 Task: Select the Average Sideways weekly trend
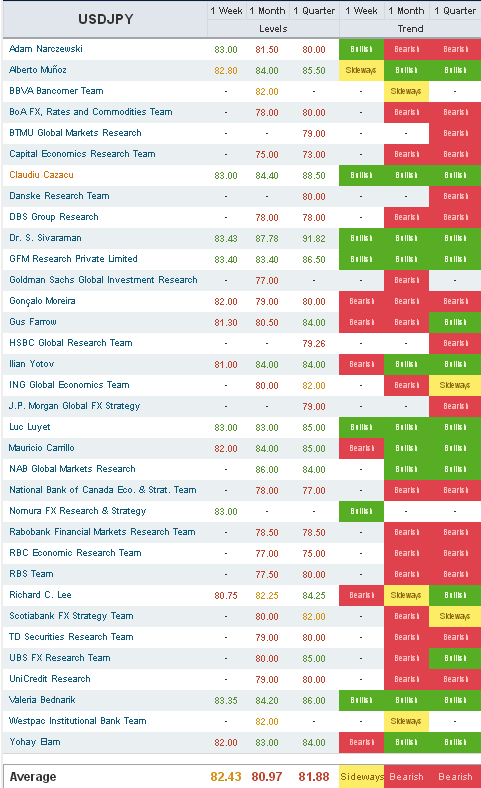[361, 777]
